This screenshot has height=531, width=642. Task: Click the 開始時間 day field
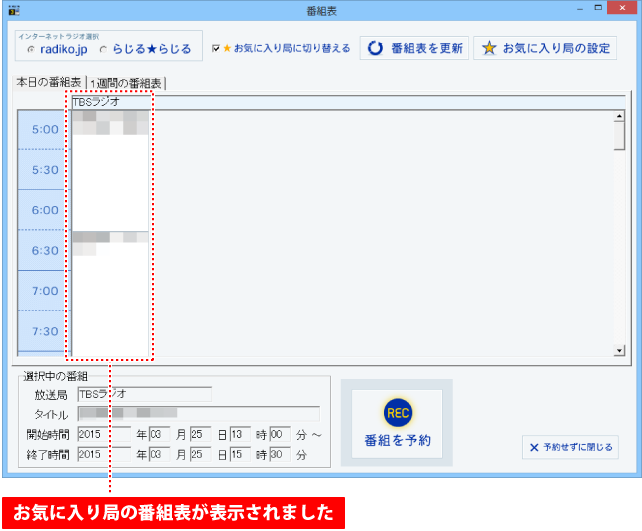point(200,434)
